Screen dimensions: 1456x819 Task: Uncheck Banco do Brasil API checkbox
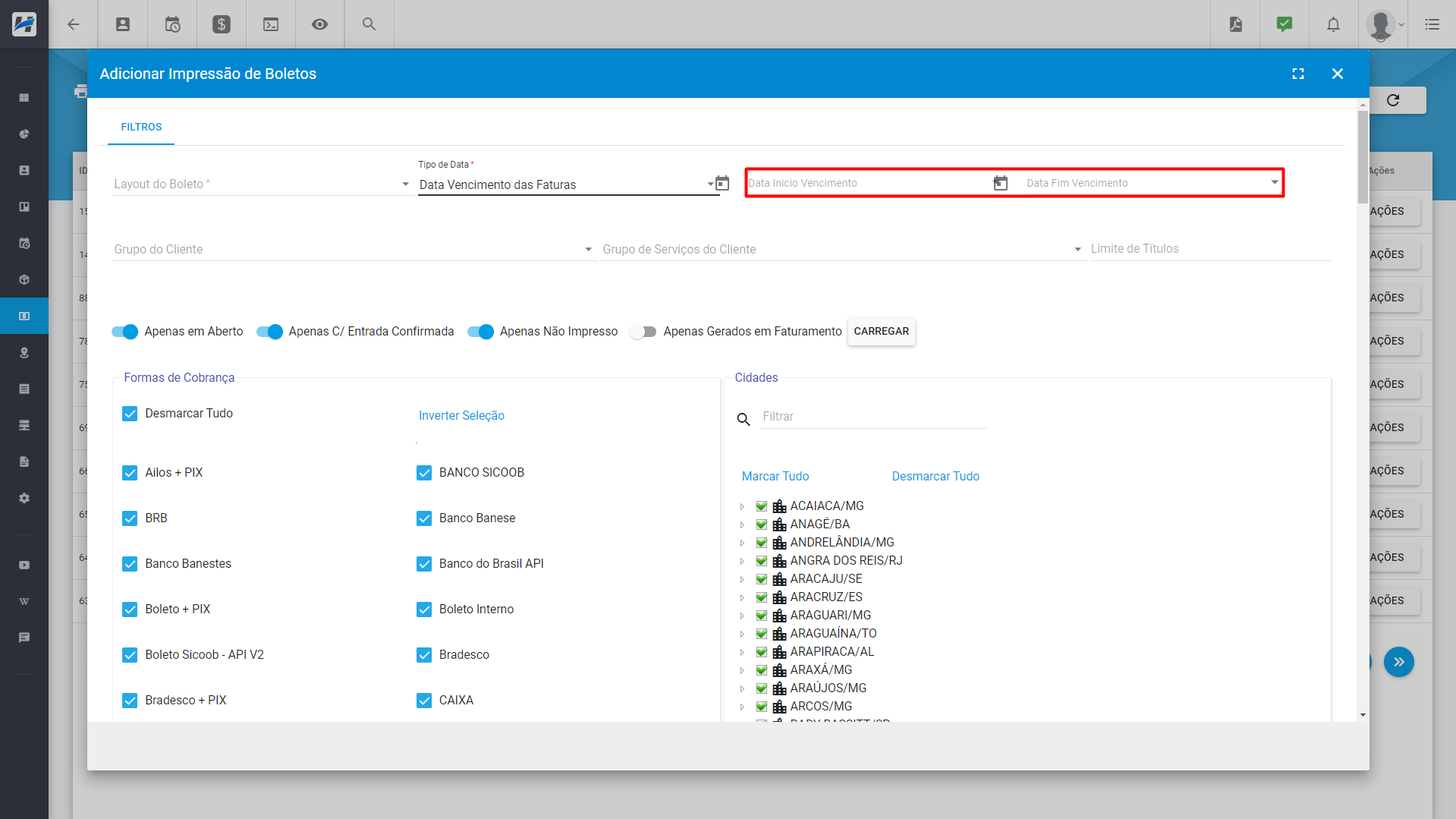click(424, 564)
